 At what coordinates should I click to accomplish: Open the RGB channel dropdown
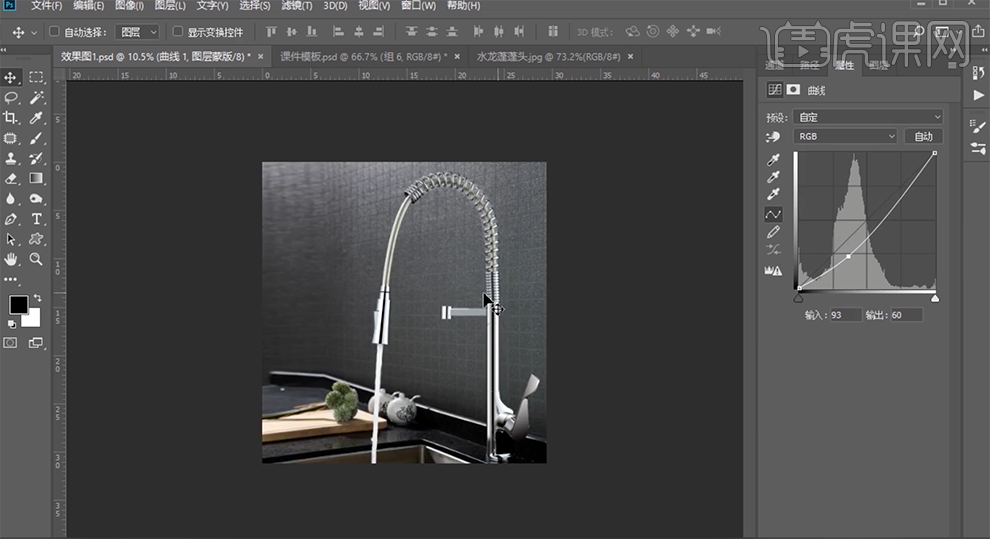845,136
